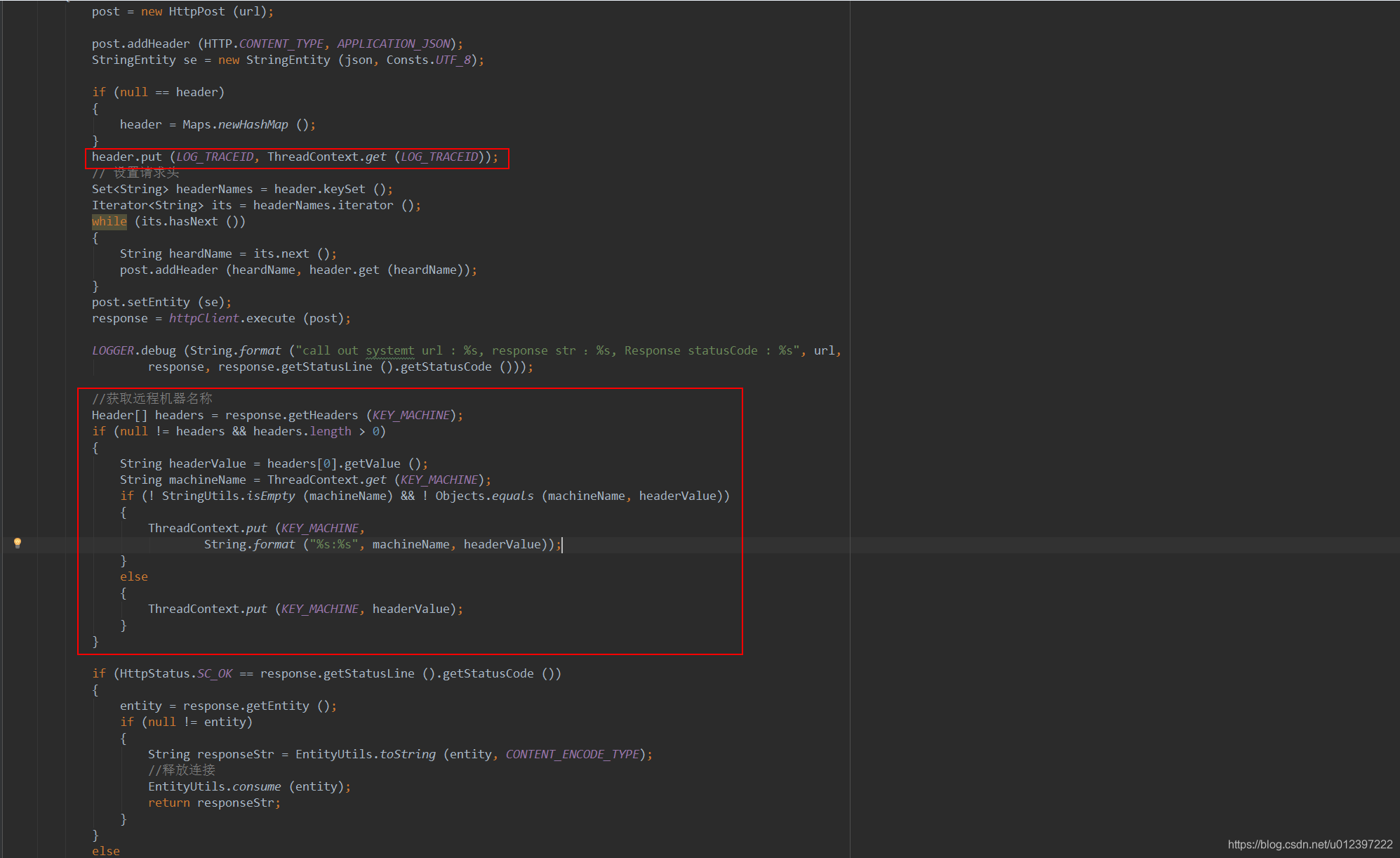Click the 'APPLICATION_JSON' constant
This screenshot has height=858, width=1400.
[x=394, y=44]
